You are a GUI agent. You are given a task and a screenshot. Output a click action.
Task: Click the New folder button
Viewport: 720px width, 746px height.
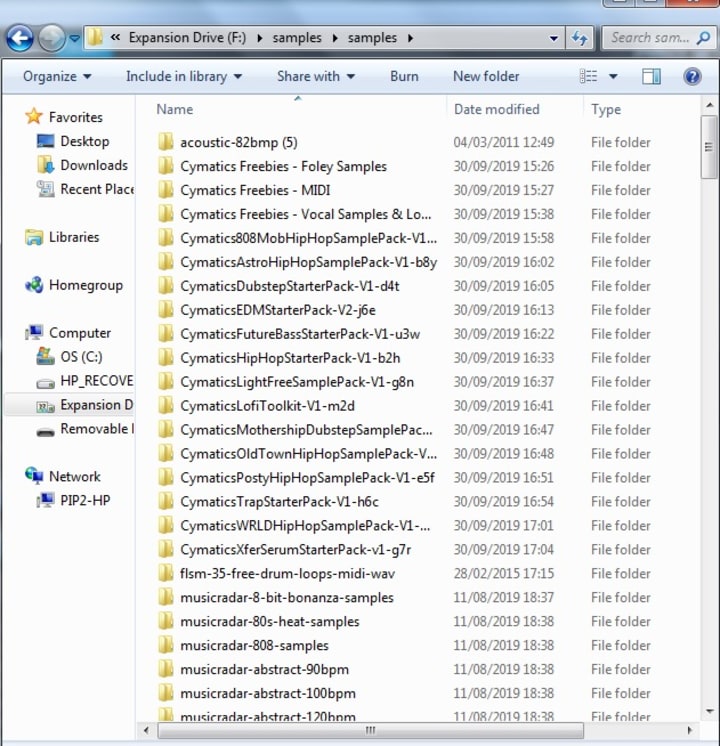pos(486,77)
